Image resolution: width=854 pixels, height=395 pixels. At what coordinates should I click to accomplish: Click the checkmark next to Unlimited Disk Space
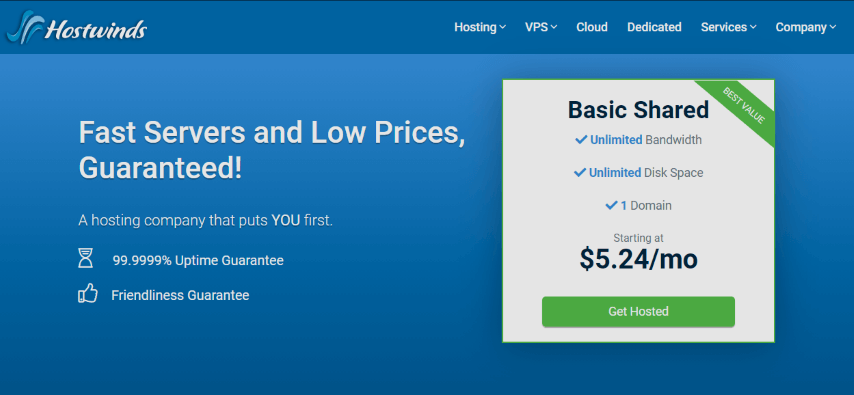coord(580,173)
